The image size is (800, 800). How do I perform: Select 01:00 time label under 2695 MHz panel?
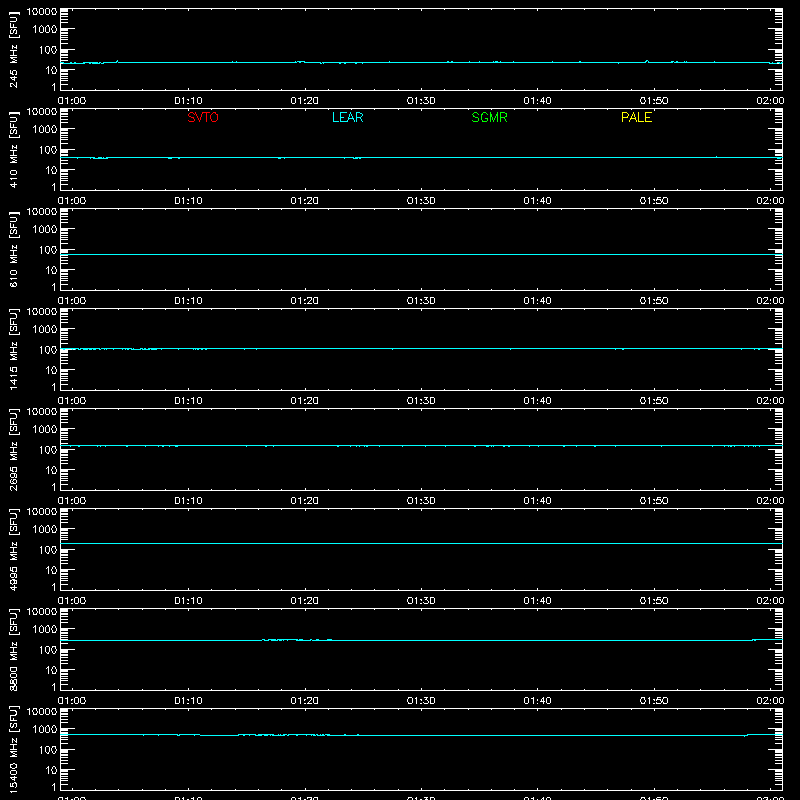point(72,501)
